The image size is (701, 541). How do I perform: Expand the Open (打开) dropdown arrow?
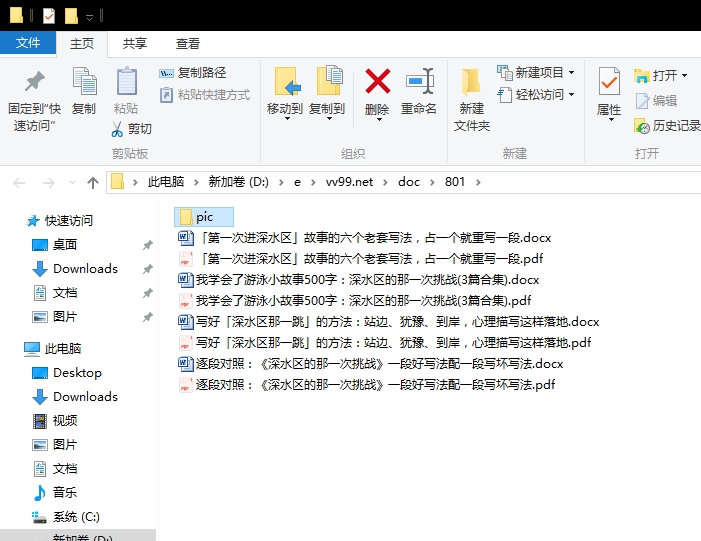[x=684, y=76]
